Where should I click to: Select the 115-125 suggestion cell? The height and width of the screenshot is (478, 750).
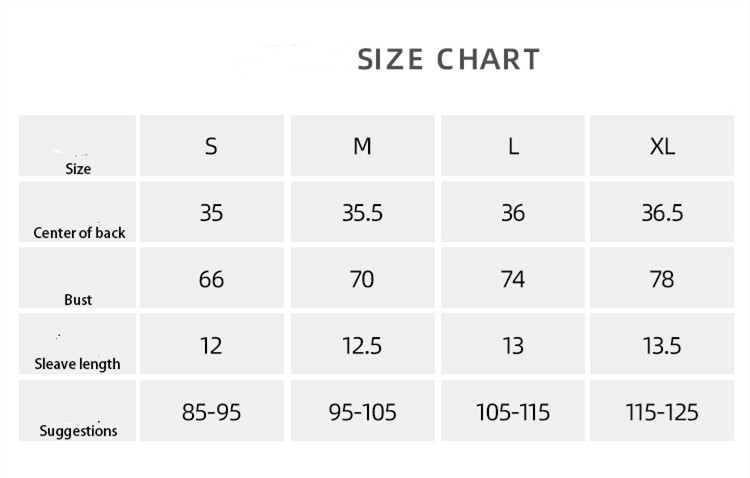point(662,412)
